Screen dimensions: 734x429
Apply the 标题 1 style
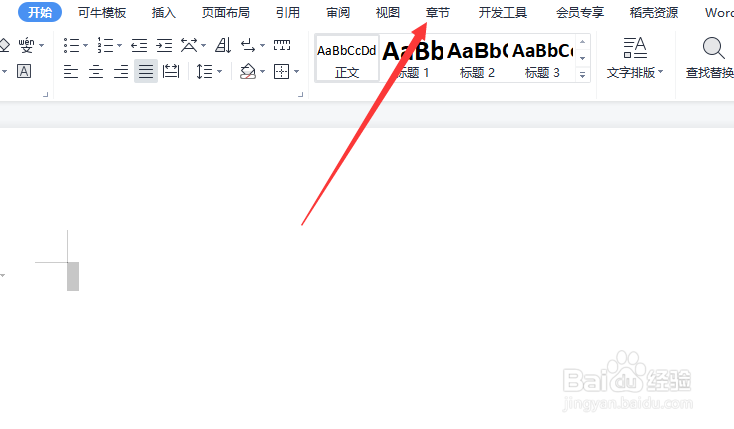tap(412, 59)
